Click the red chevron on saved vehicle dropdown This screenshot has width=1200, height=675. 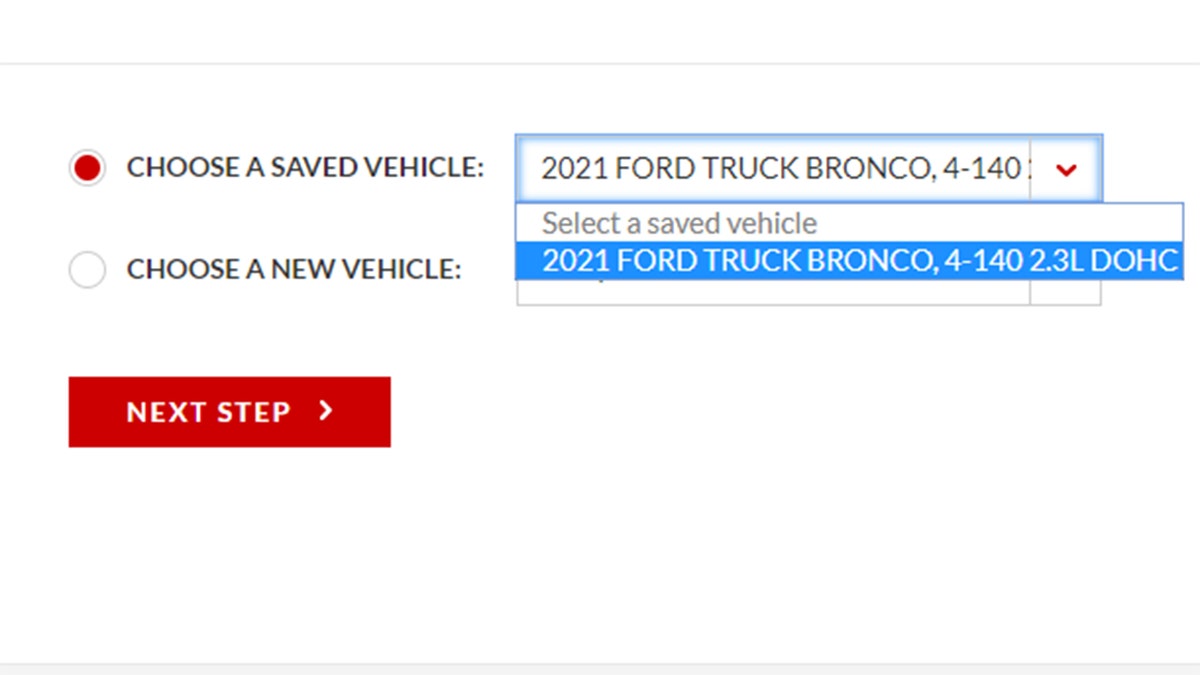(x=1066, y=169)
